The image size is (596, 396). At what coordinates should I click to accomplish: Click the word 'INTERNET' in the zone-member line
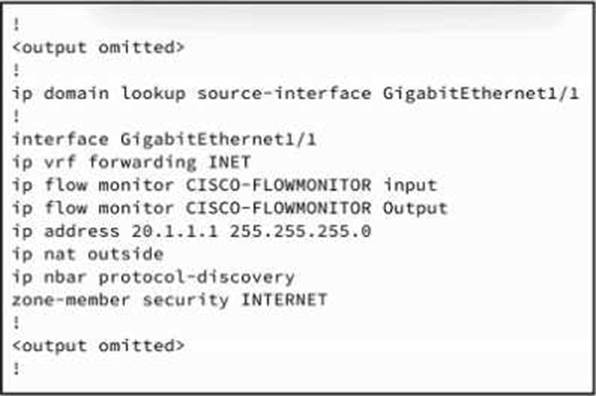(x=284, y=300)
